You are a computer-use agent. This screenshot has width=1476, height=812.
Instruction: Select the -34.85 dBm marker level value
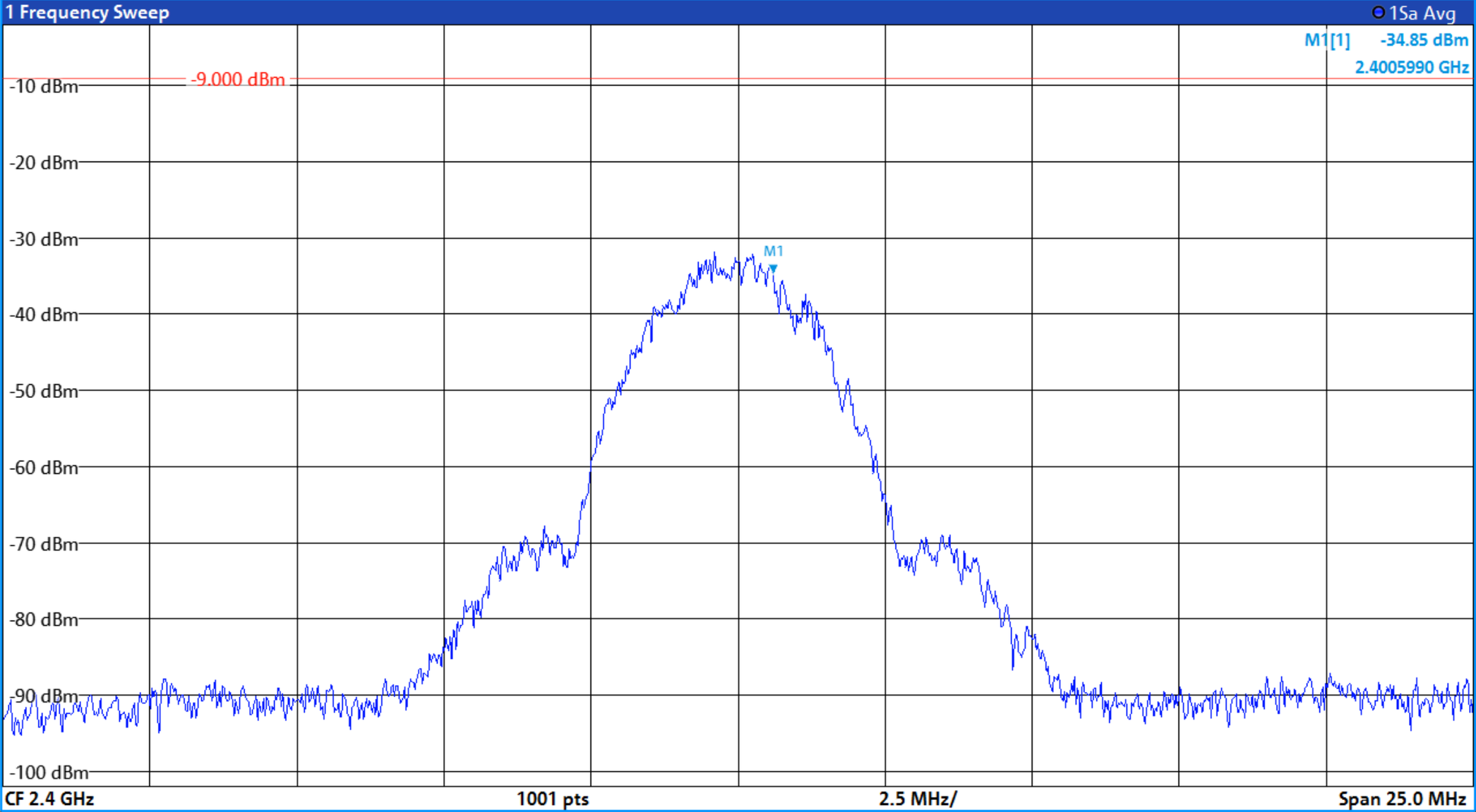coord(1424,40)
